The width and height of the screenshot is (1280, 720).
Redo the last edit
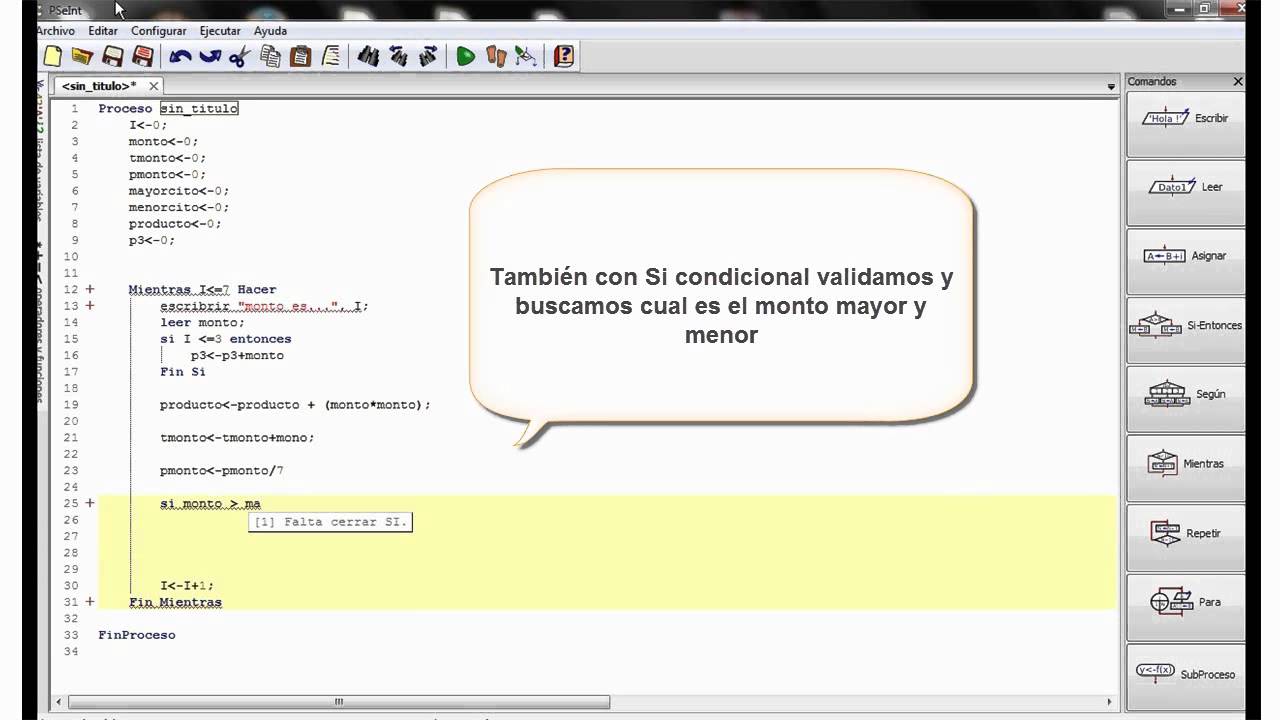[x=210, y=56]
